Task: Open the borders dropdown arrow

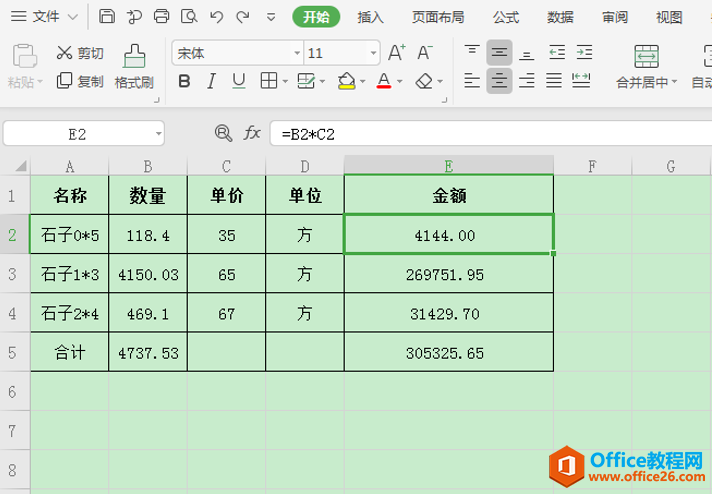Action: pos(285,82)
